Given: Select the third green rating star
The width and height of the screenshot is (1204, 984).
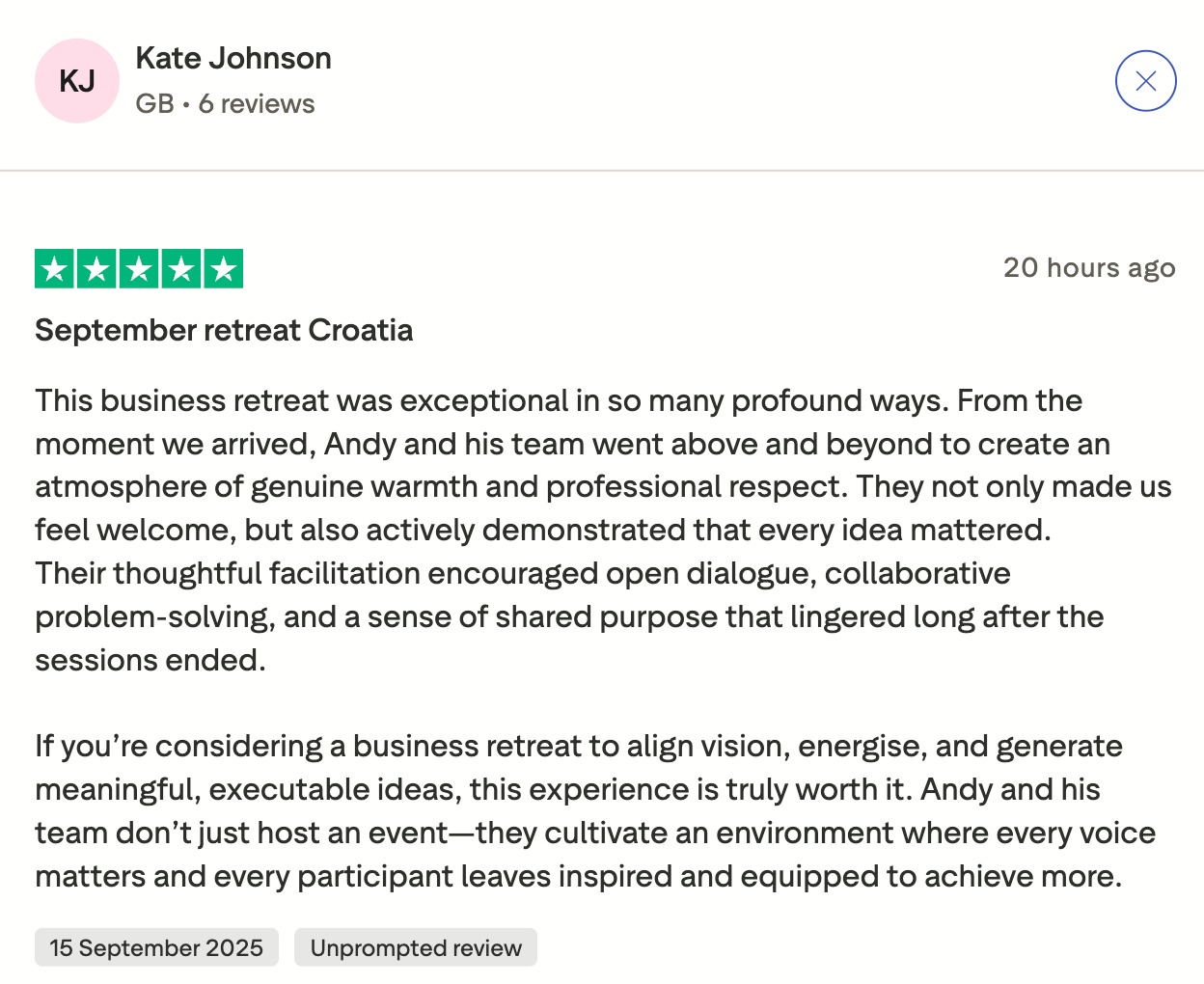Looking at the screenshot, I should 139,269.
